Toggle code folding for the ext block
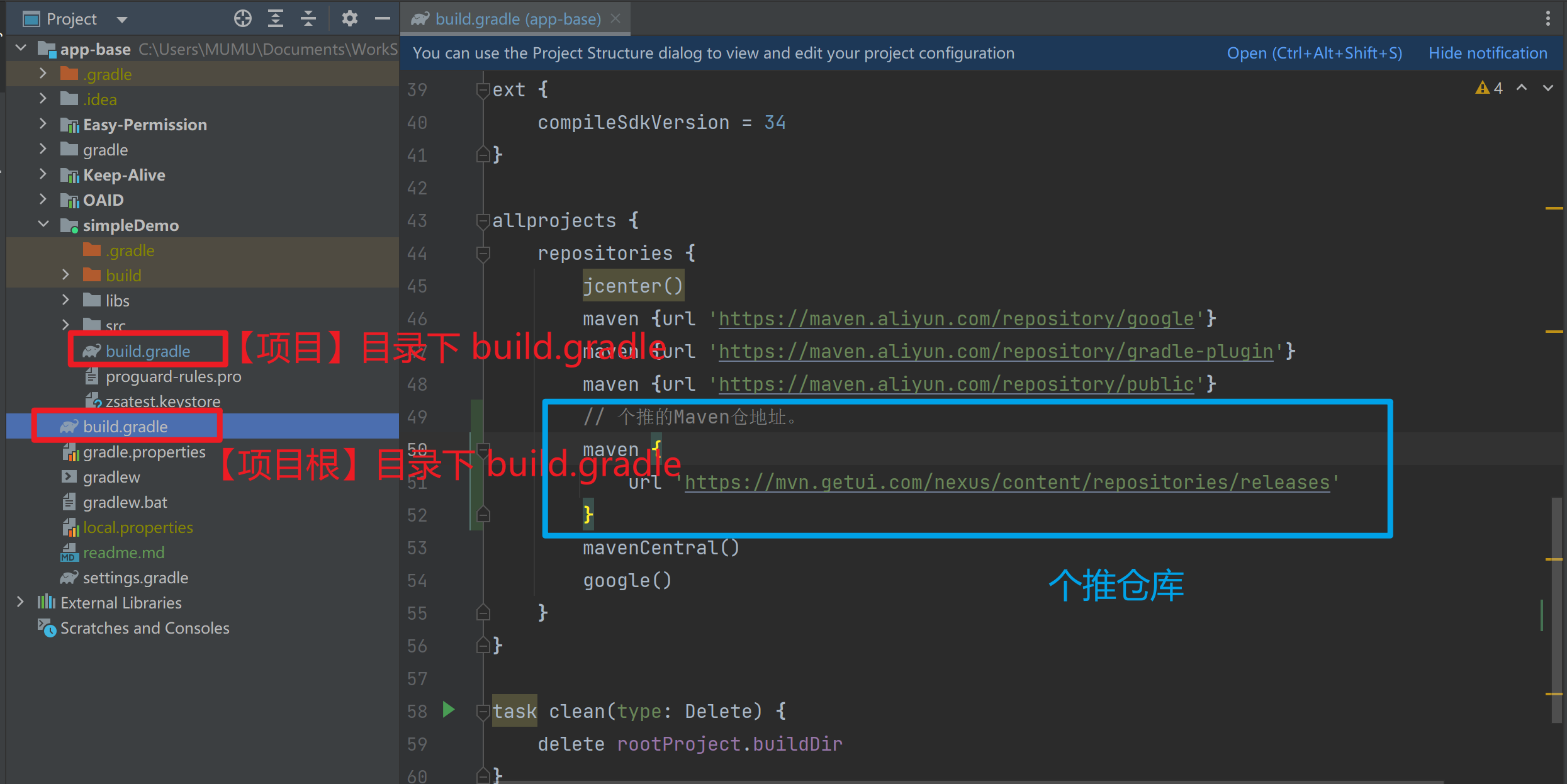 (x=483, y=90)
